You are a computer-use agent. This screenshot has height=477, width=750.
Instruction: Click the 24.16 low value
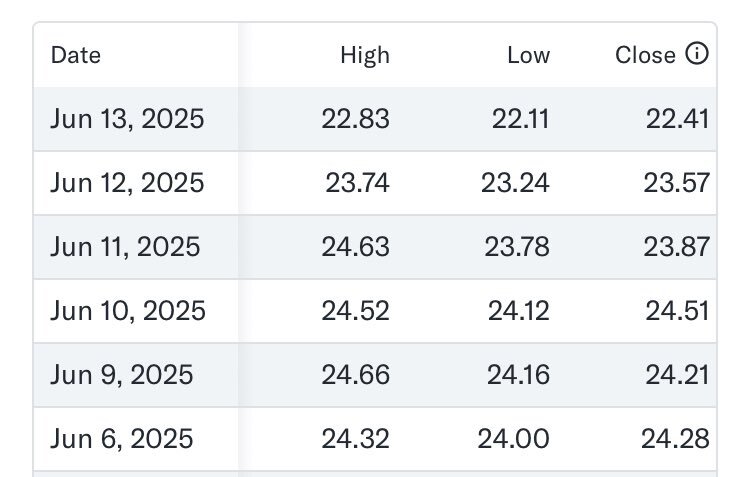point(518,375)
